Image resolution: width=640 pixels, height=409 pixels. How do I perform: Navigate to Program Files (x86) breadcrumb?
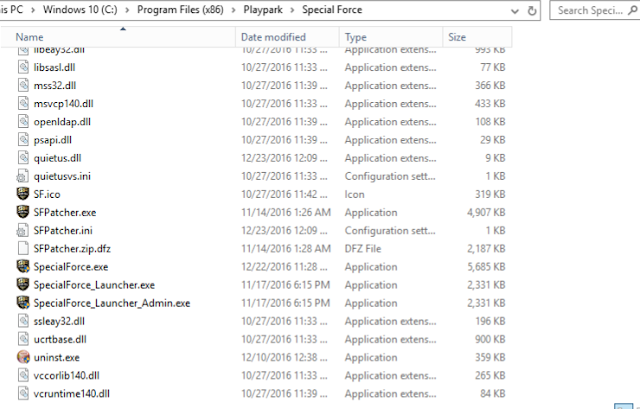[180, 10]
